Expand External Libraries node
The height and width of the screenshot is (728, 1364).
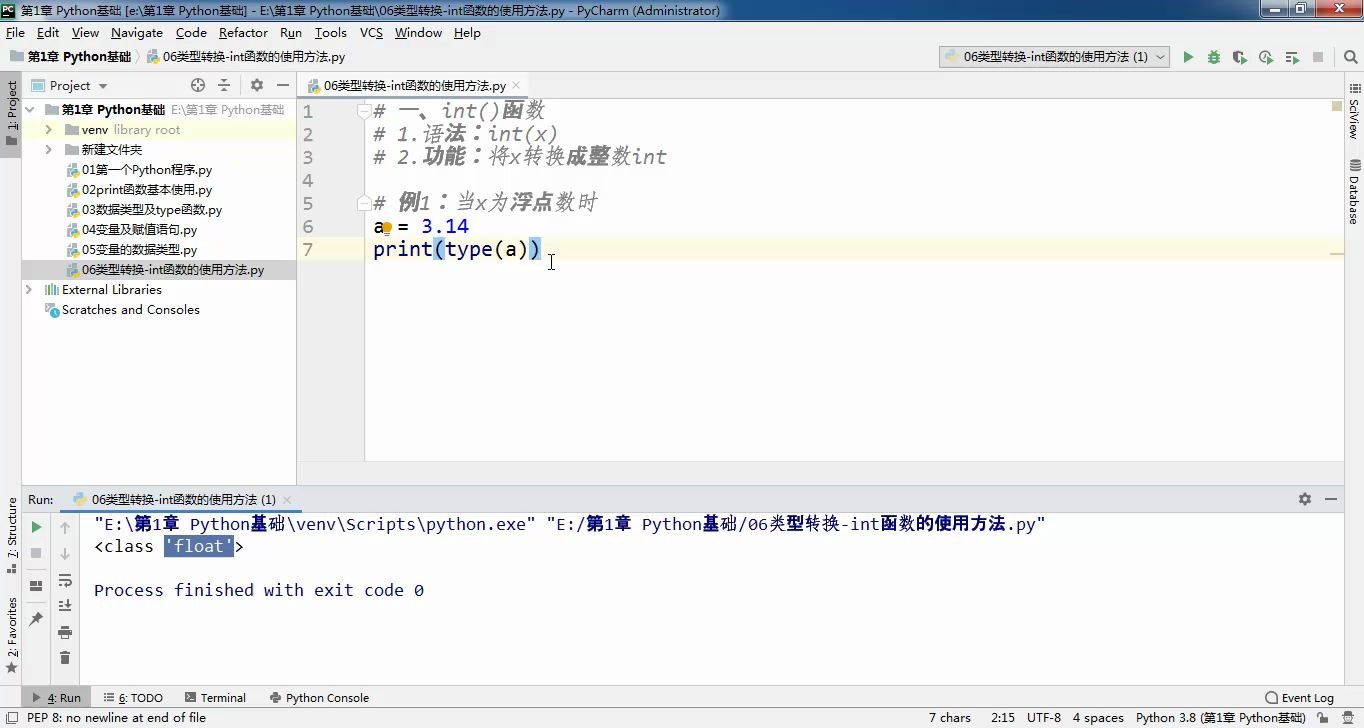(x=29, y=290)
